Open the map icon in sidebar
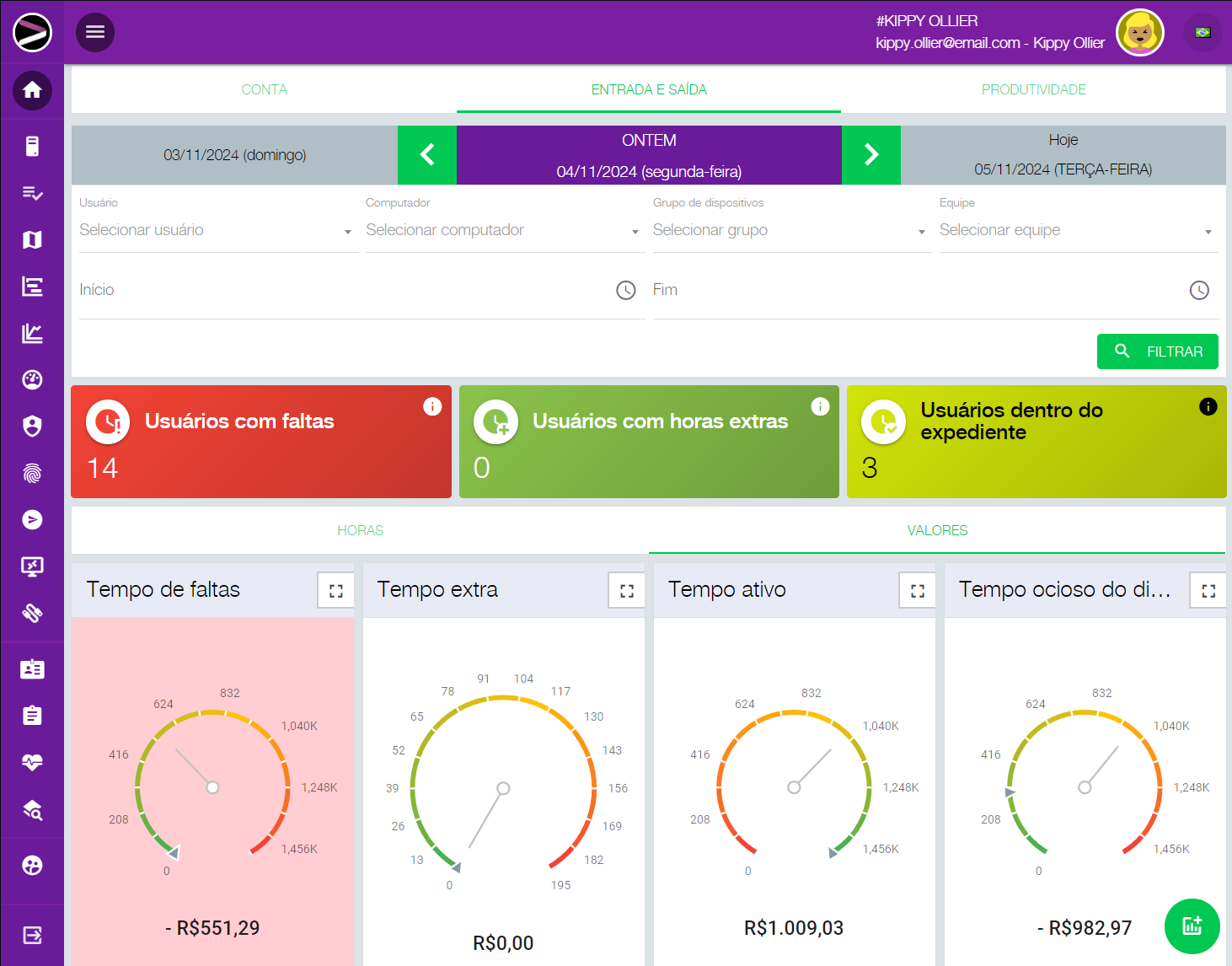 coord(32,240)
